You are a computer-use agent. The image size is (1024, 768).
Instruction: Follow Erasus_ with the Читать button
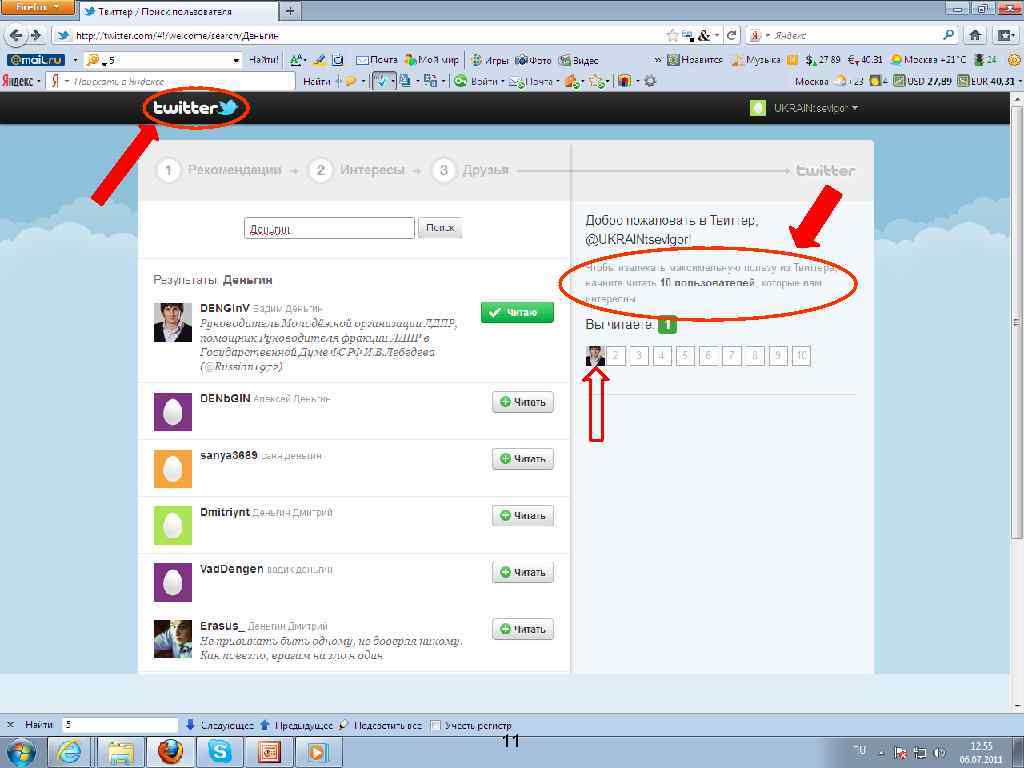pyautogui.click(x=522, y=629)
